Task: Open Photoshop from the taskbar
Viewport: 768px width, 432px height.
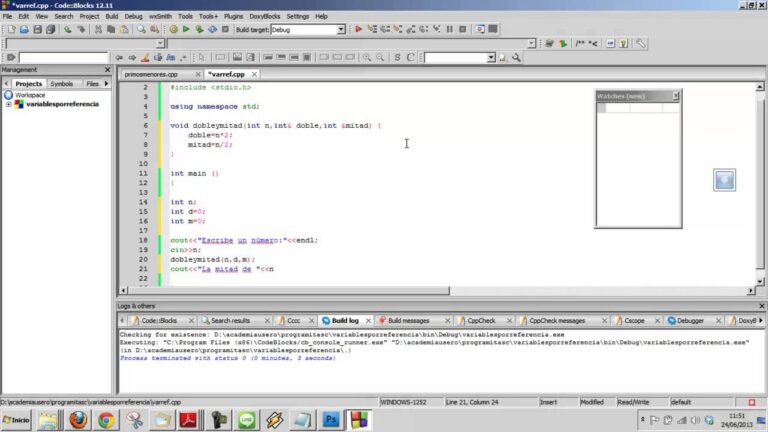Action: pos(331,420)
